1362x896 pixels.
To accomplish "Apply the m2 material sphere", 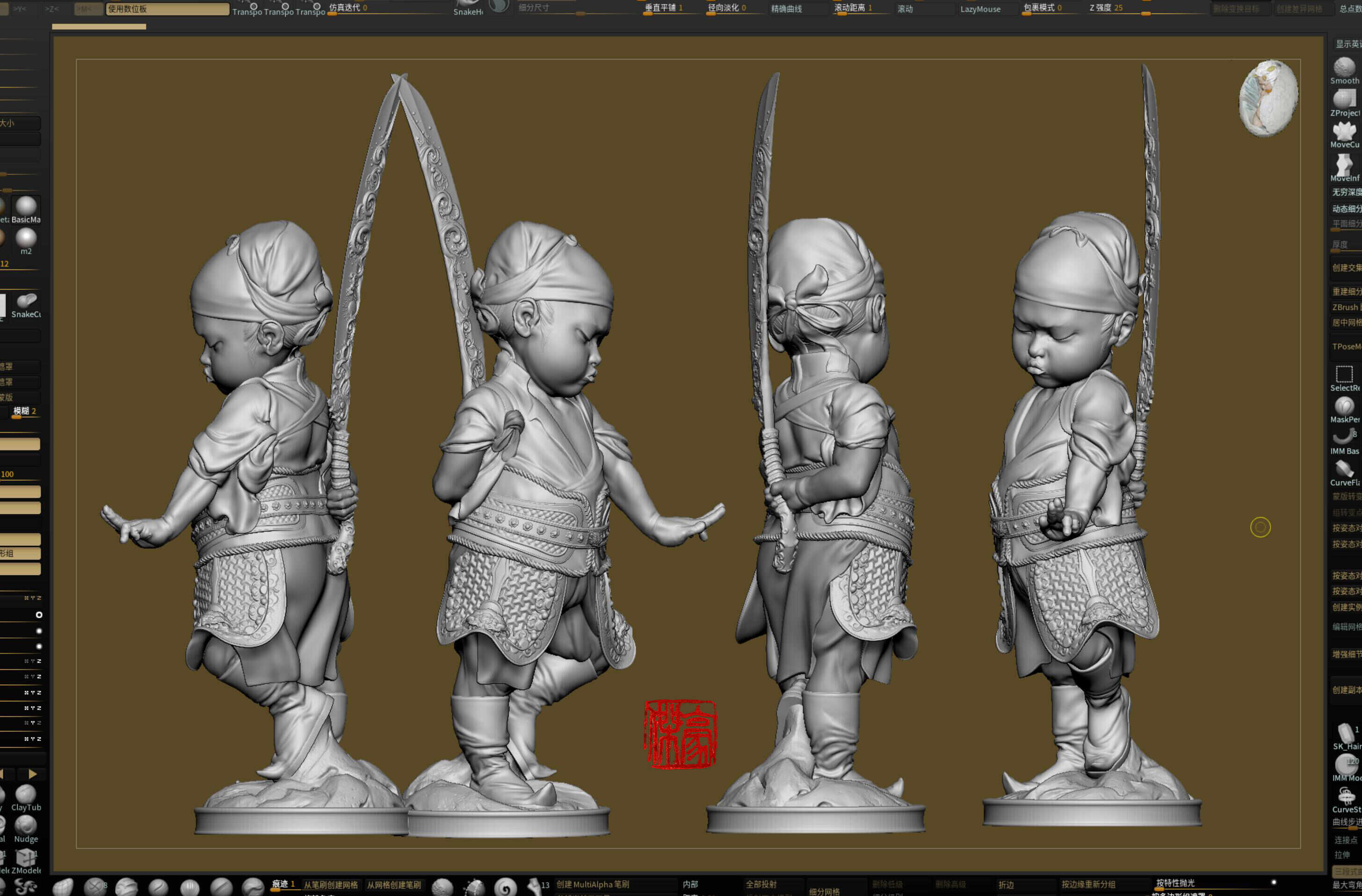I will coord(26,241).
